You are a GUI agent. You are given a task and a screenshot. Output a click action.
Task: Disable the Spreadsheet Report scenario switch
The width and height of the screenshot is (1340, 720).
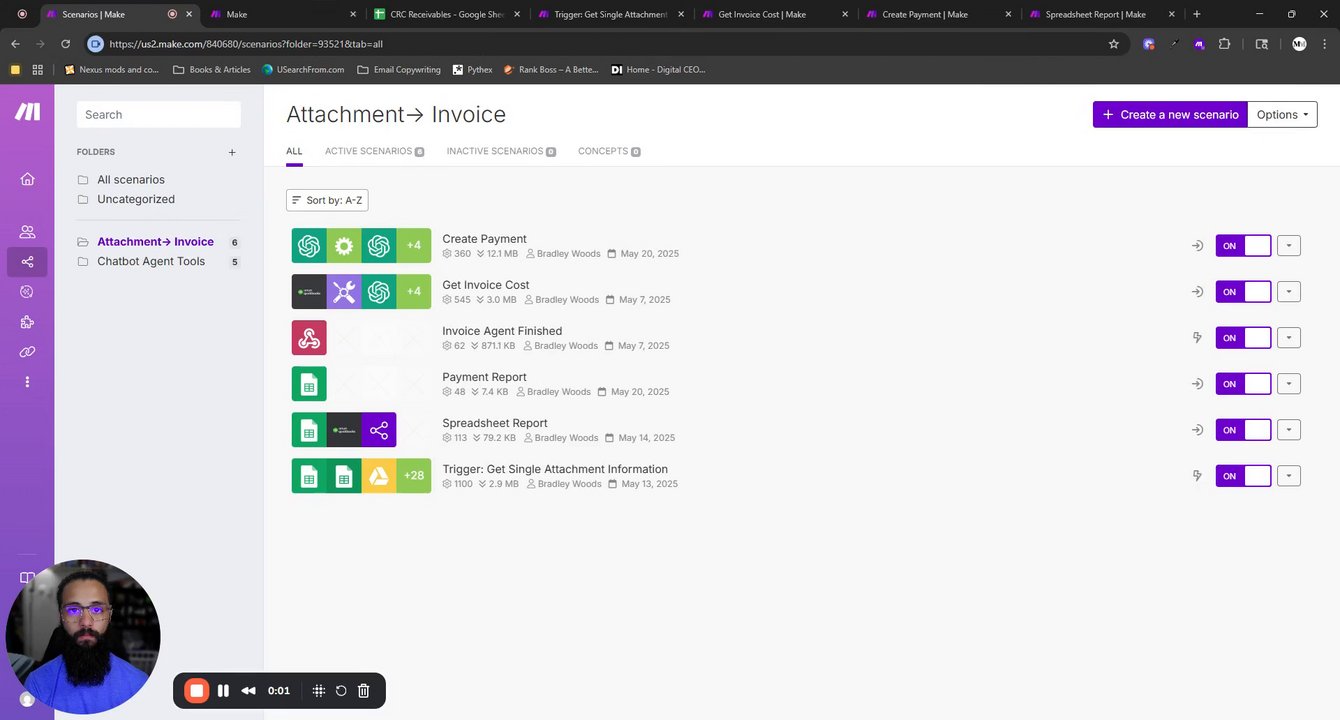pyautogui.click(x=1243, y=430)
